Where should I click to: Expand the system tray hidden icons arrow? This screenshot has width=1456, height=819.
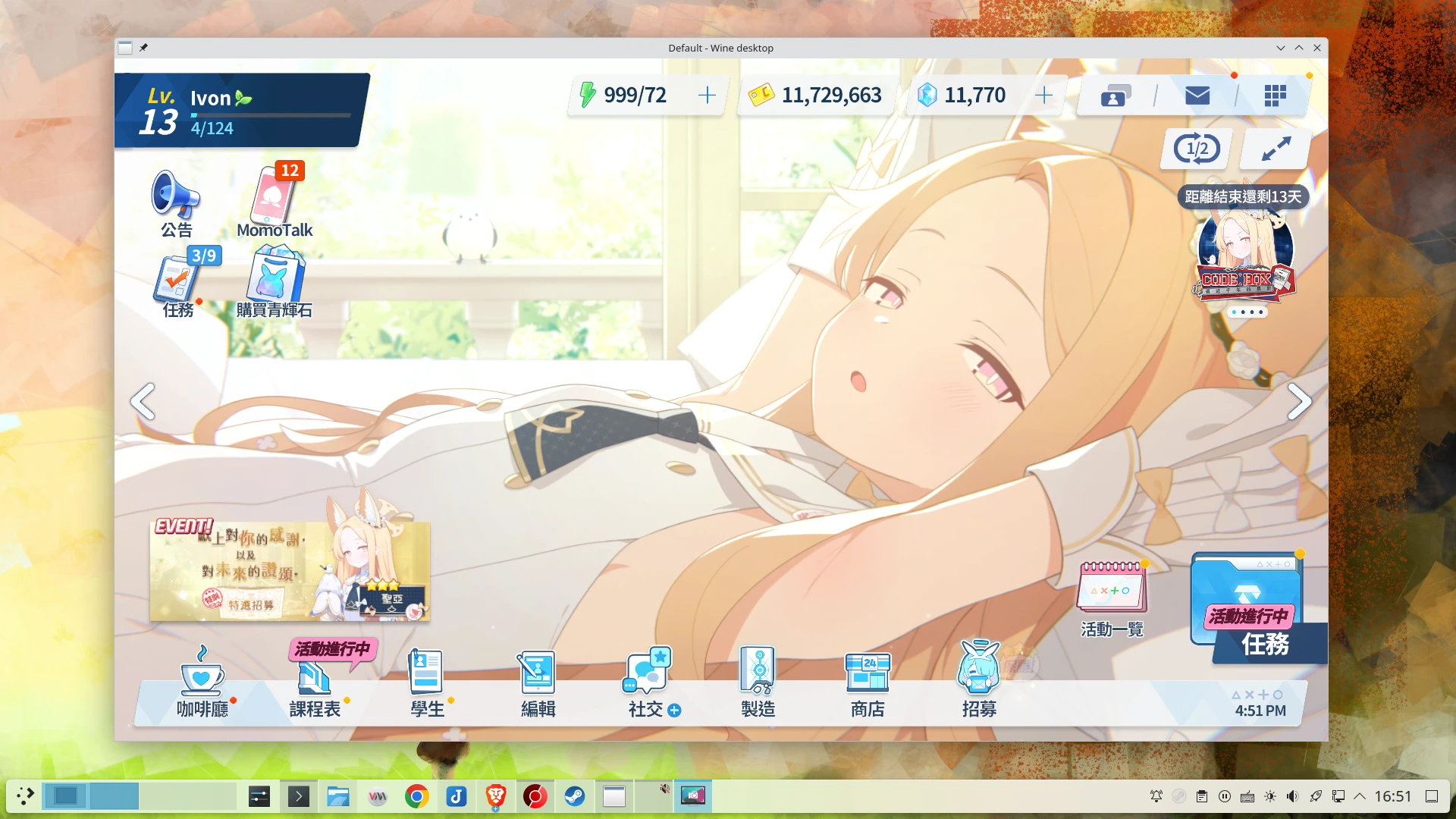click(x=1360, y=796)
